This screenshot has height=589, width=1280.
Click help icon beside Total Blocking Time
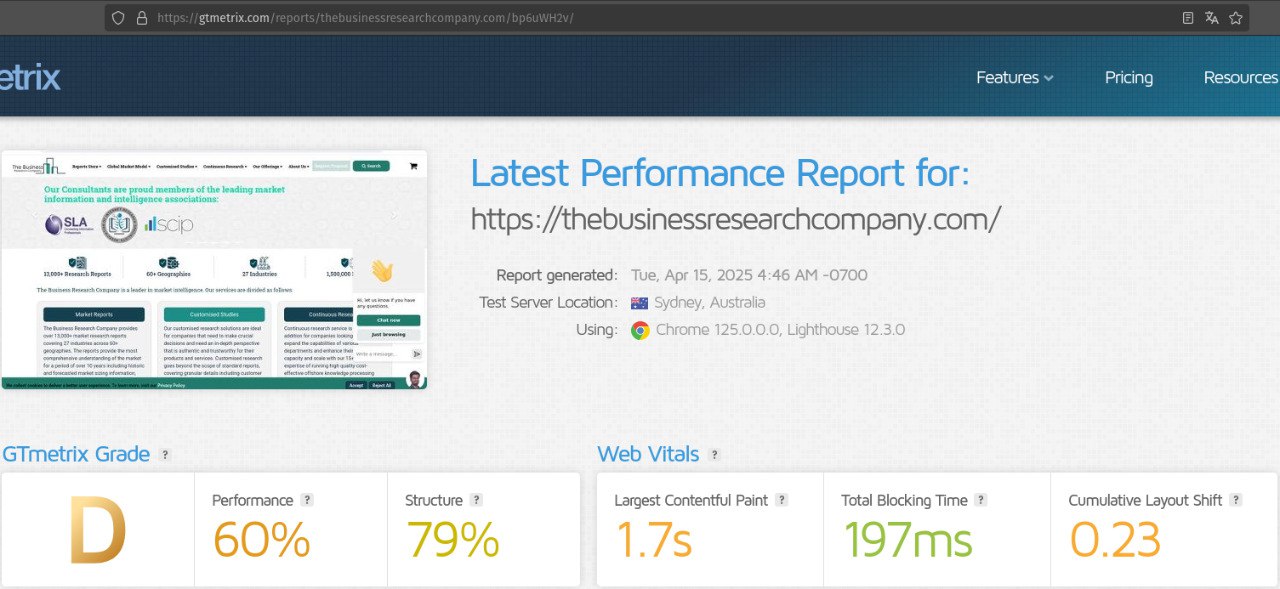982,500
